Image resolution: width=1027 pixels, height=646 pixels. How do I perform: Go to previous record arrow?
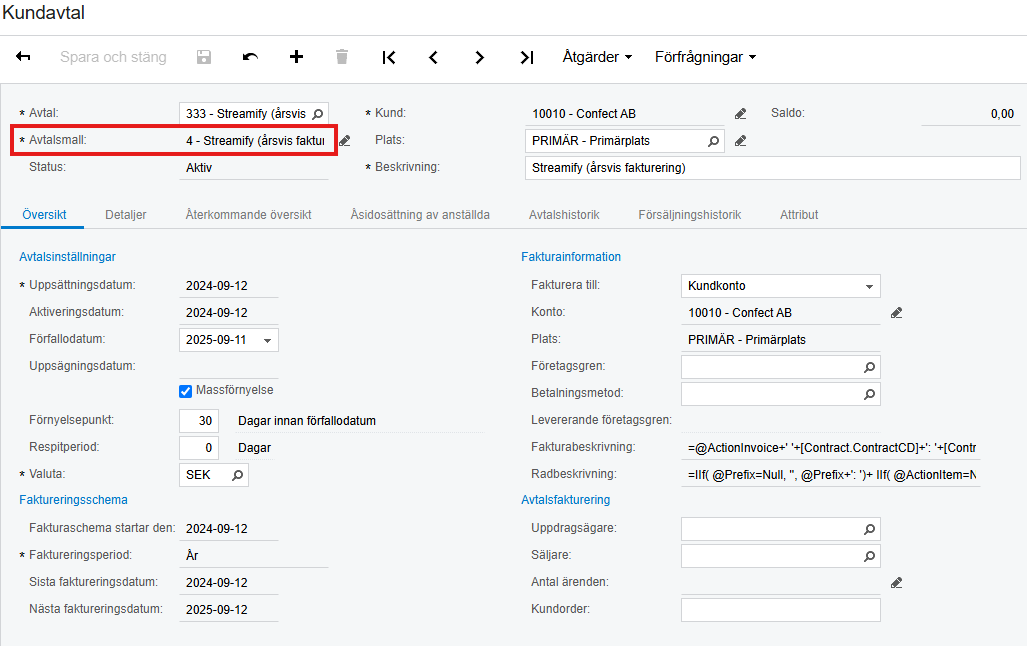tap(433, 58)
